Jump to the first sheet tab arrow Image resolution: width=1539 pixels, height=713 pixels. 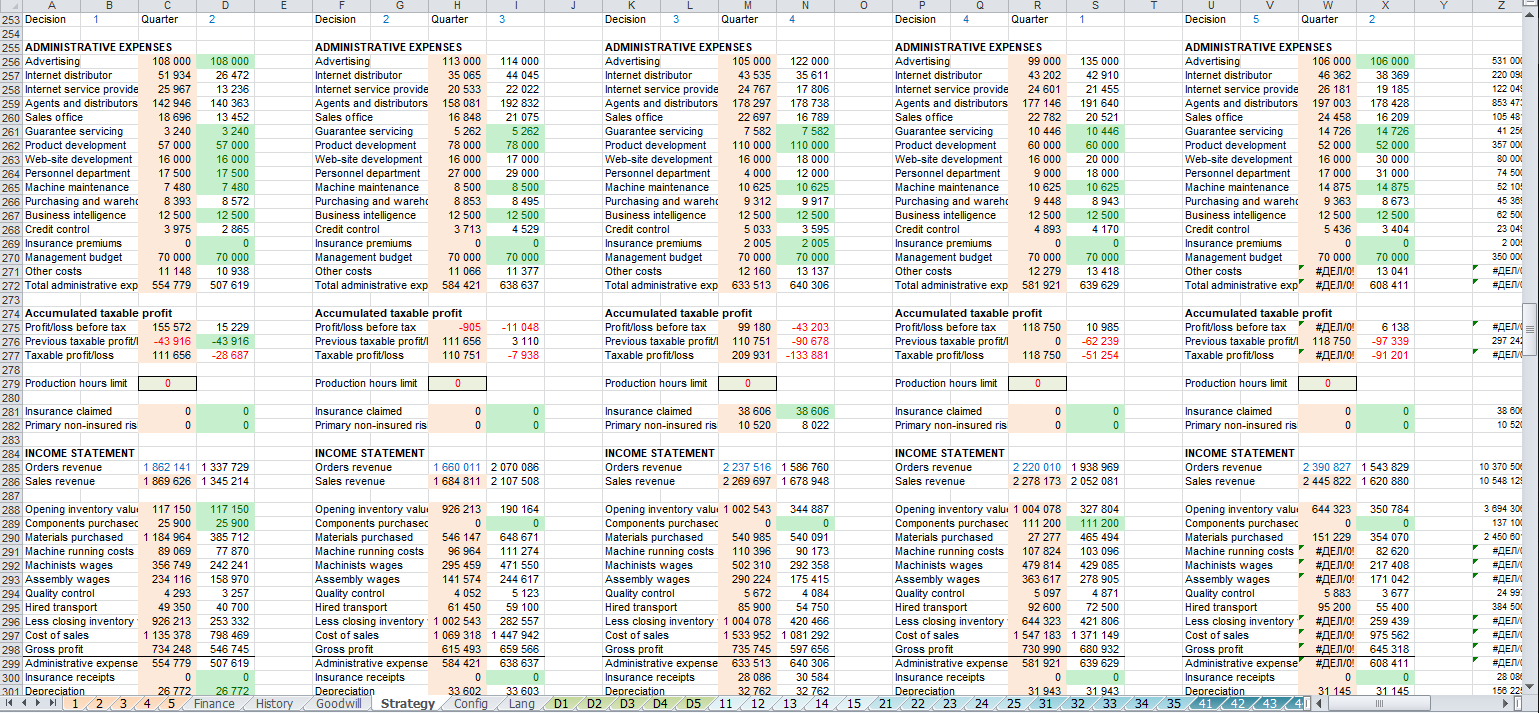click(9, 704)
